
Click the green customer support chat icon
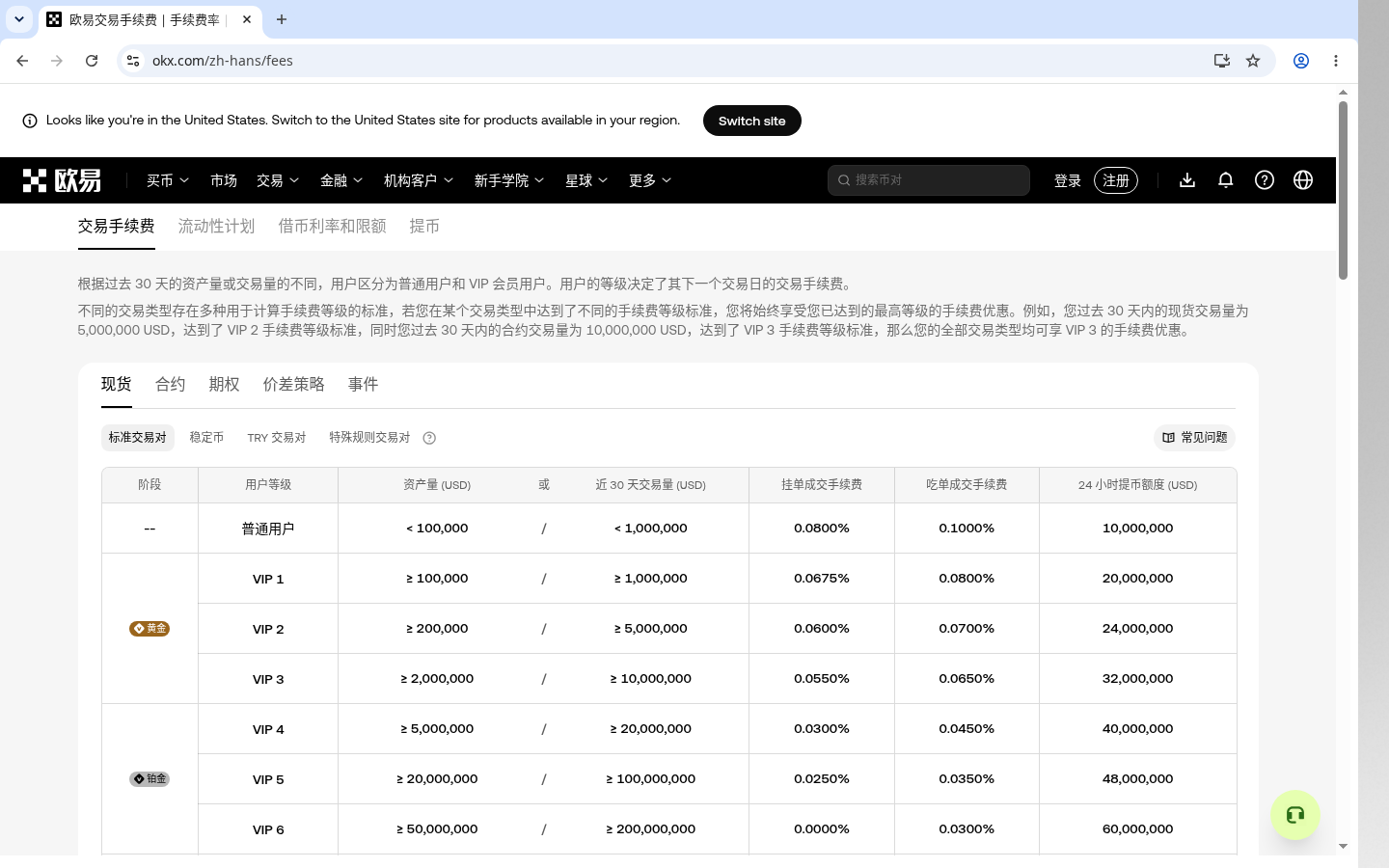click(x=1295, y=815)
